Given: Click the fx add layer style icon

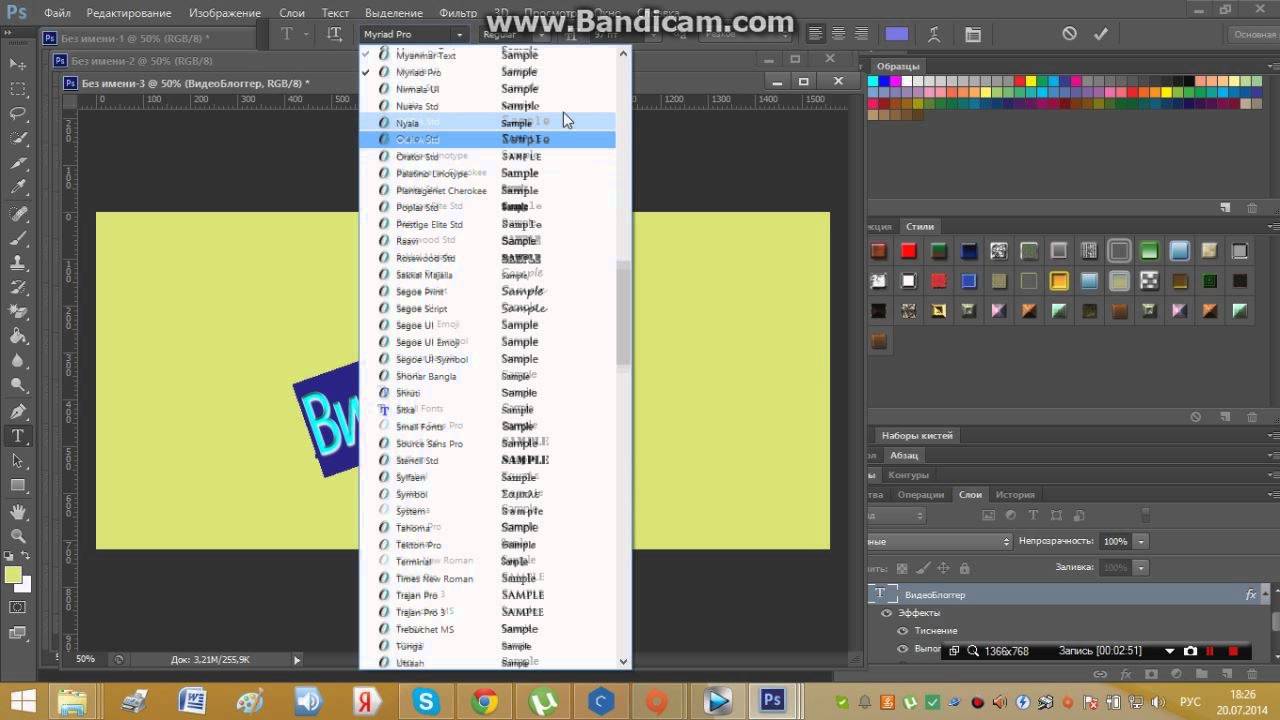Looking at the screenshot, I should click(x=1125, y=675).
